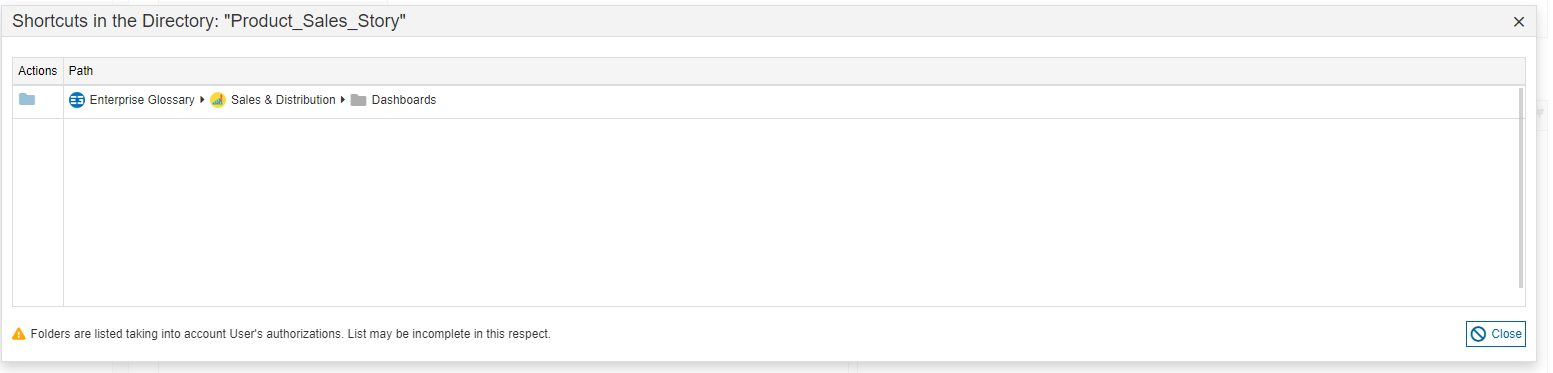The height and width of the screenshot is (373, 1553).
Task: Click the empty area below the path row
Action: (790, 212)
